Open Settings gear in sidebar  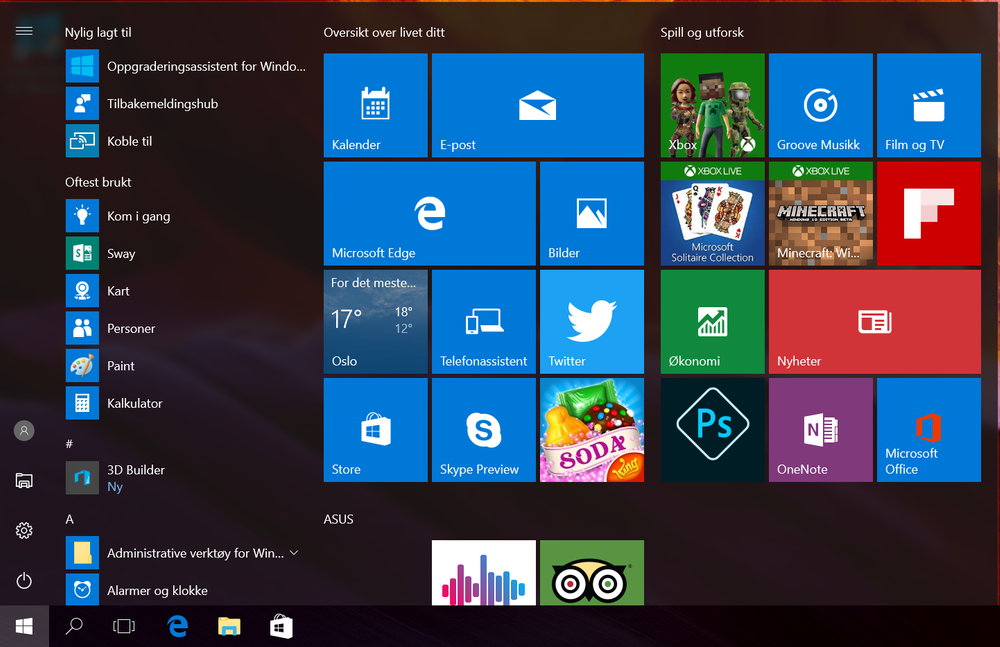(x=24, y=530)
